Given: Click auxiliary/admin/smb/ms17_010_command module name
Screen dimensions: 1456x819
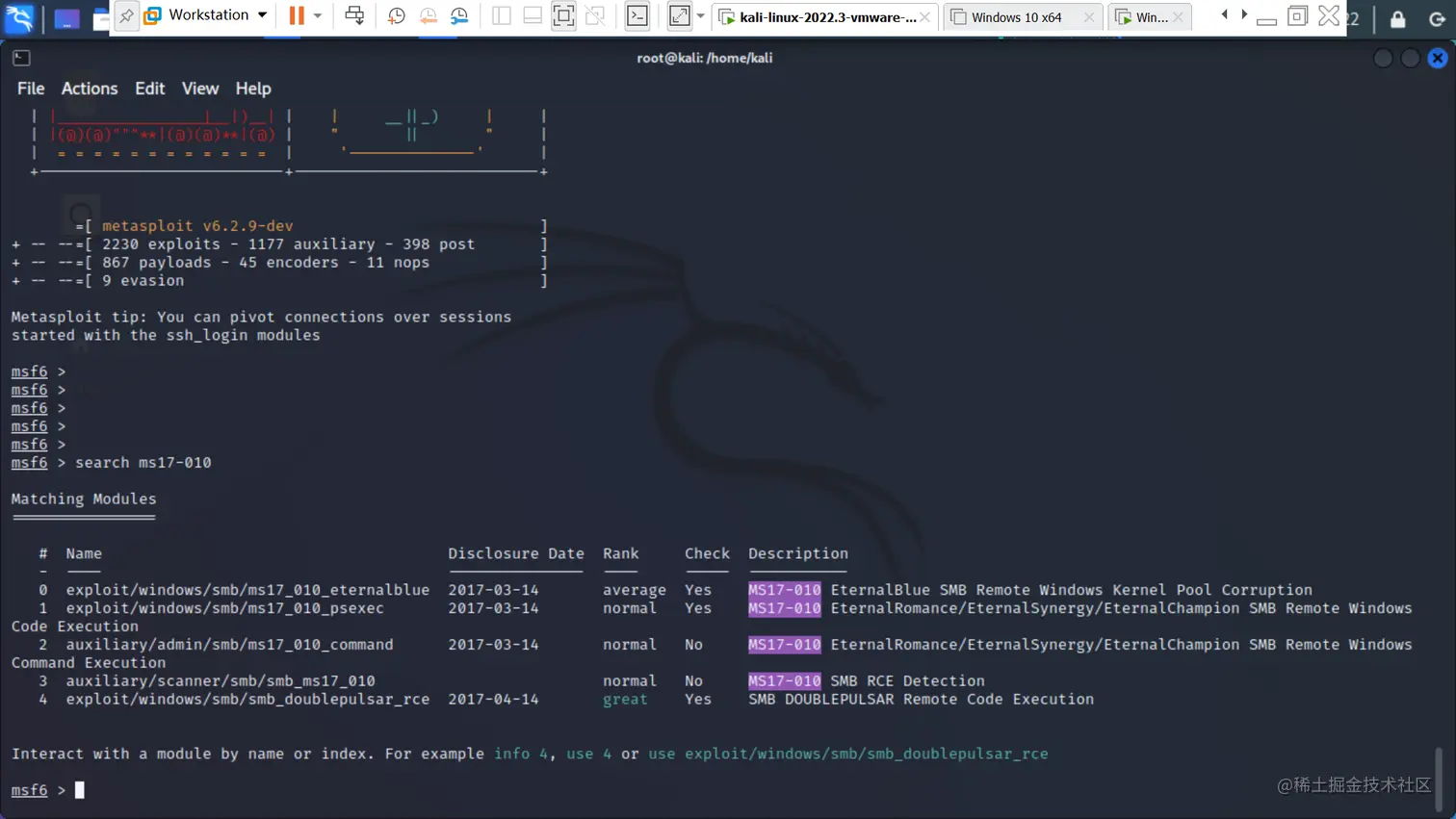Looking at the screenshot, I should [x=229, y=645].
